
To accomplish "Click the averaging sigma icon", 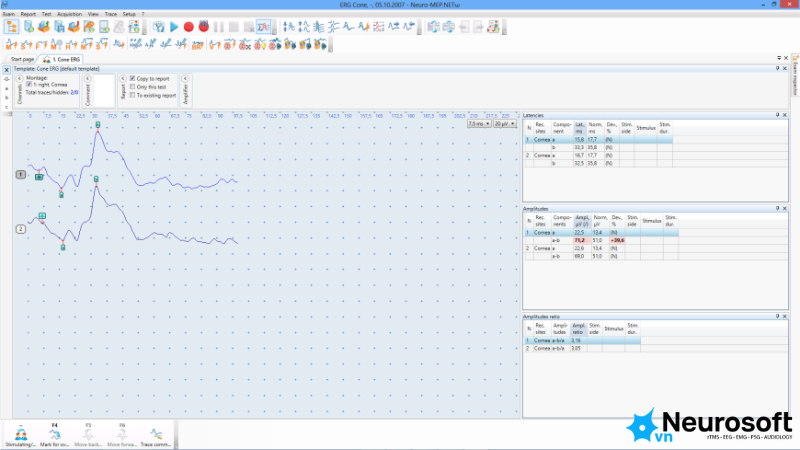I will [x=263, y=27].
